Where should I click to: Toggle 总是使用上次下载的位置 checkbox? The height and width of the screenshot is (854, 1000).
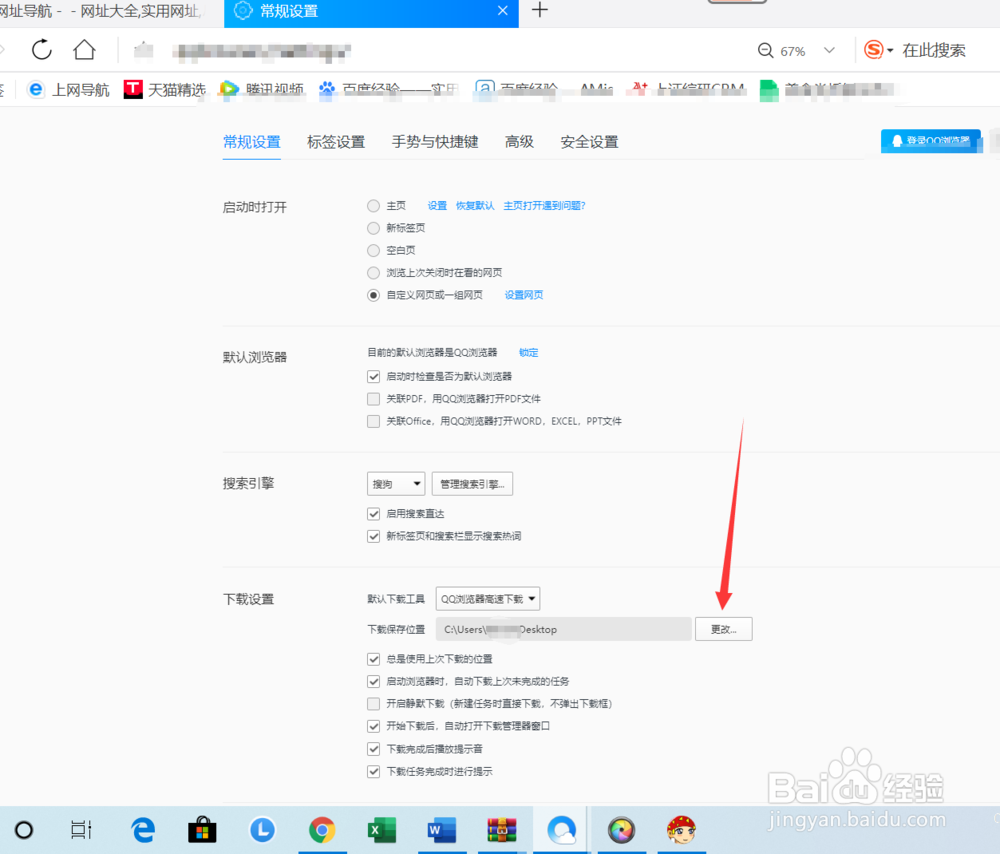point(374,659)
